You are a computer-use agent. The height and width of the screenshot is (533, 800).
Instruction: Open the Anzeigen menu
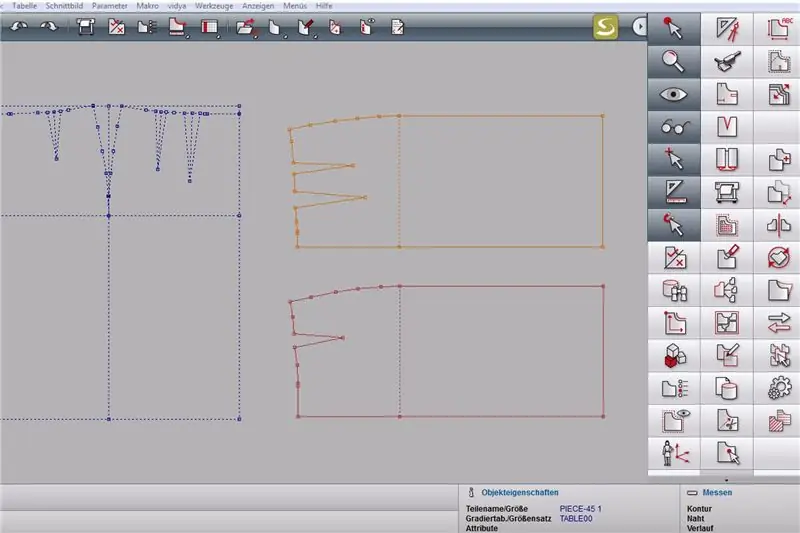point(258,6)
